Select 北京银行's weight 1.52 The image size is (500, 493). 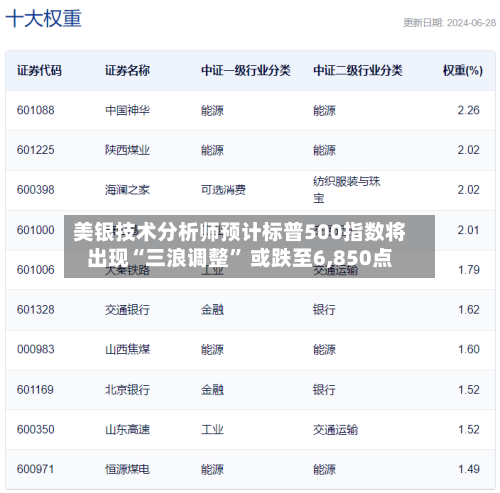point(469,390)
